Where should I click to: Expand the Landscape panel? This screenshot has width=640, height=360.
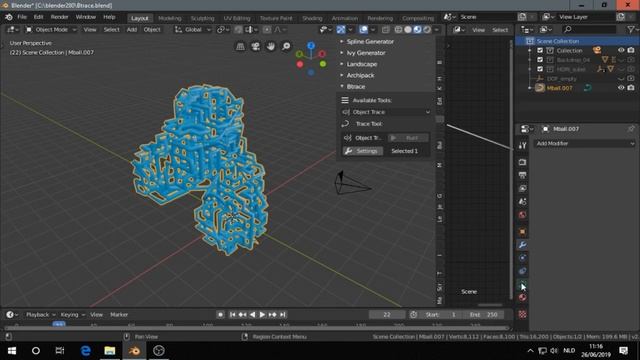[x=361, y=64]
